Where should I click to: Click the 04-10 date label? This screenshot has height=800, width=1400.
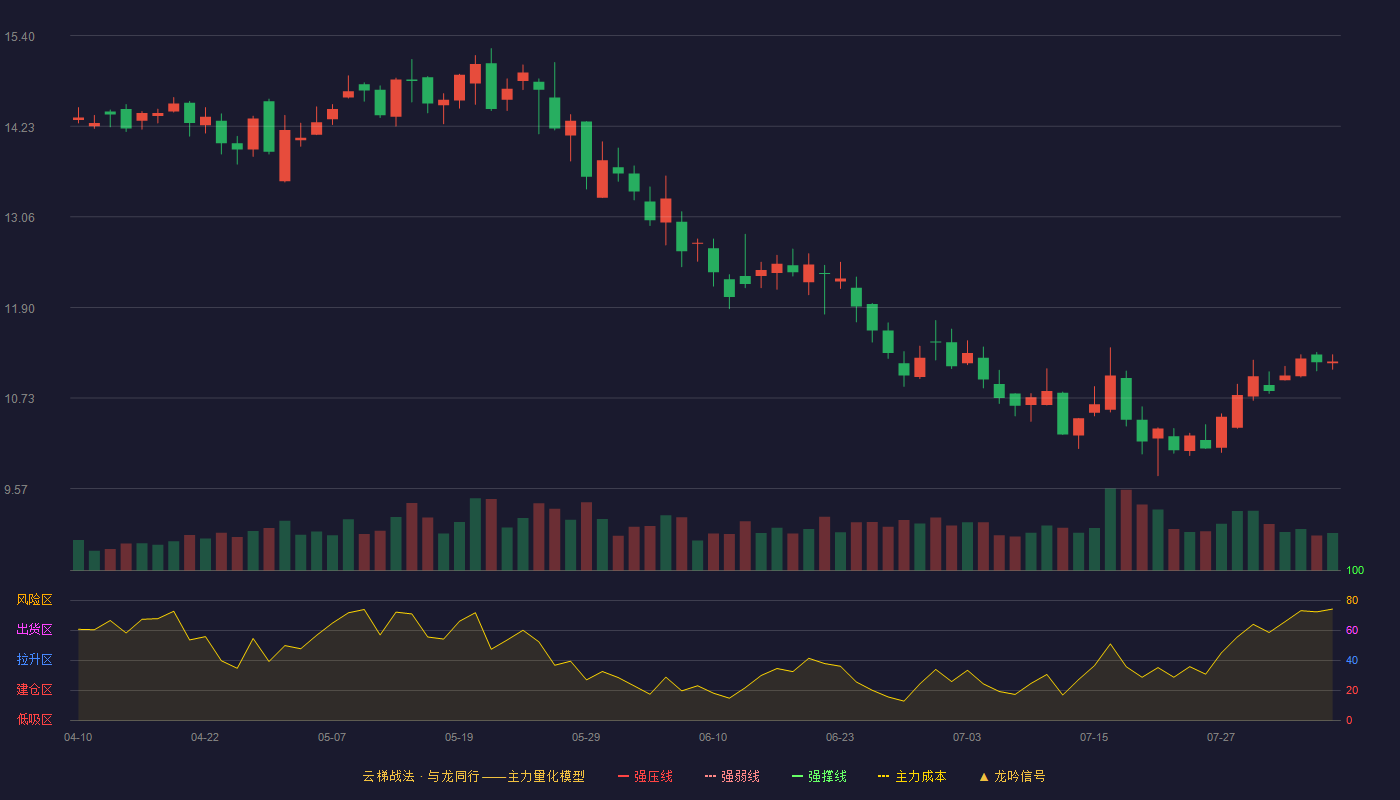78,737
